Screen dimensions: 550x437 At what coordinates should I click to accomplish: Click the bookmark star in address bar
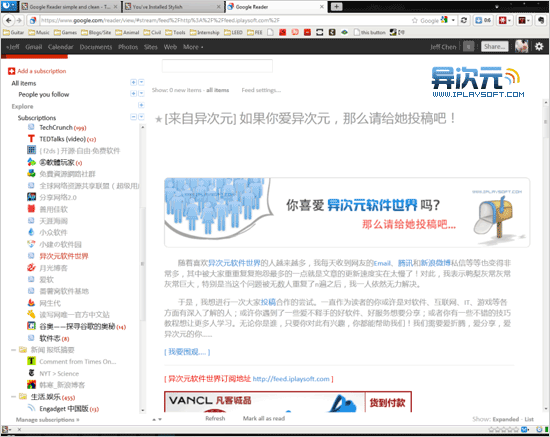tap(415, 20)
